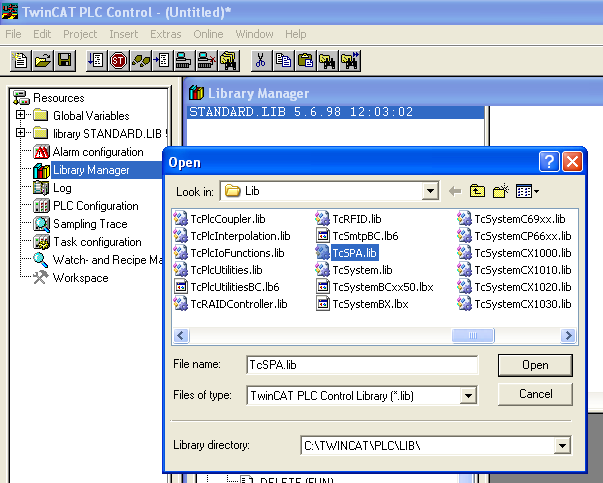Select Task configuration in Resources tree
Screen dimensions: 603x483
97,242
